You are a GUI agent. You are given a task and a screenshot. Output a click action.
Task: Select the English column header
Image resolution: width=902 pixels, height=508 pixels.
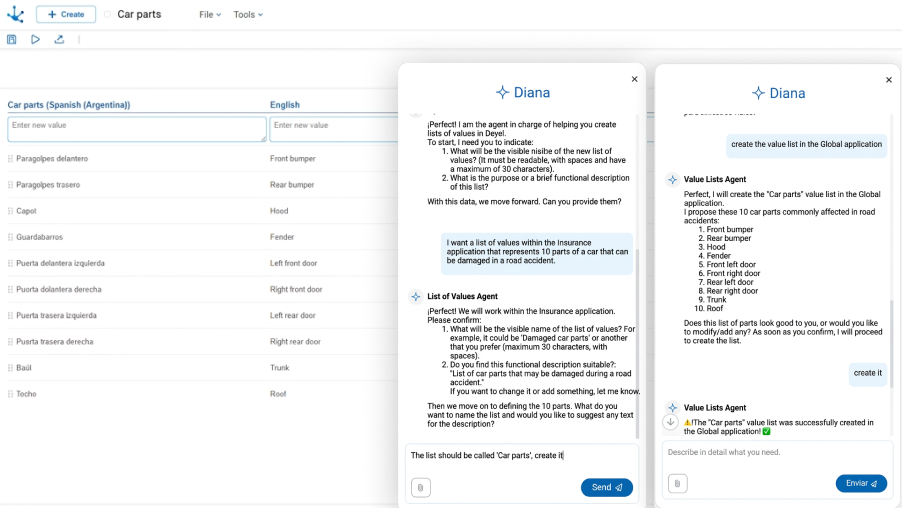click(x=285, y=105)
